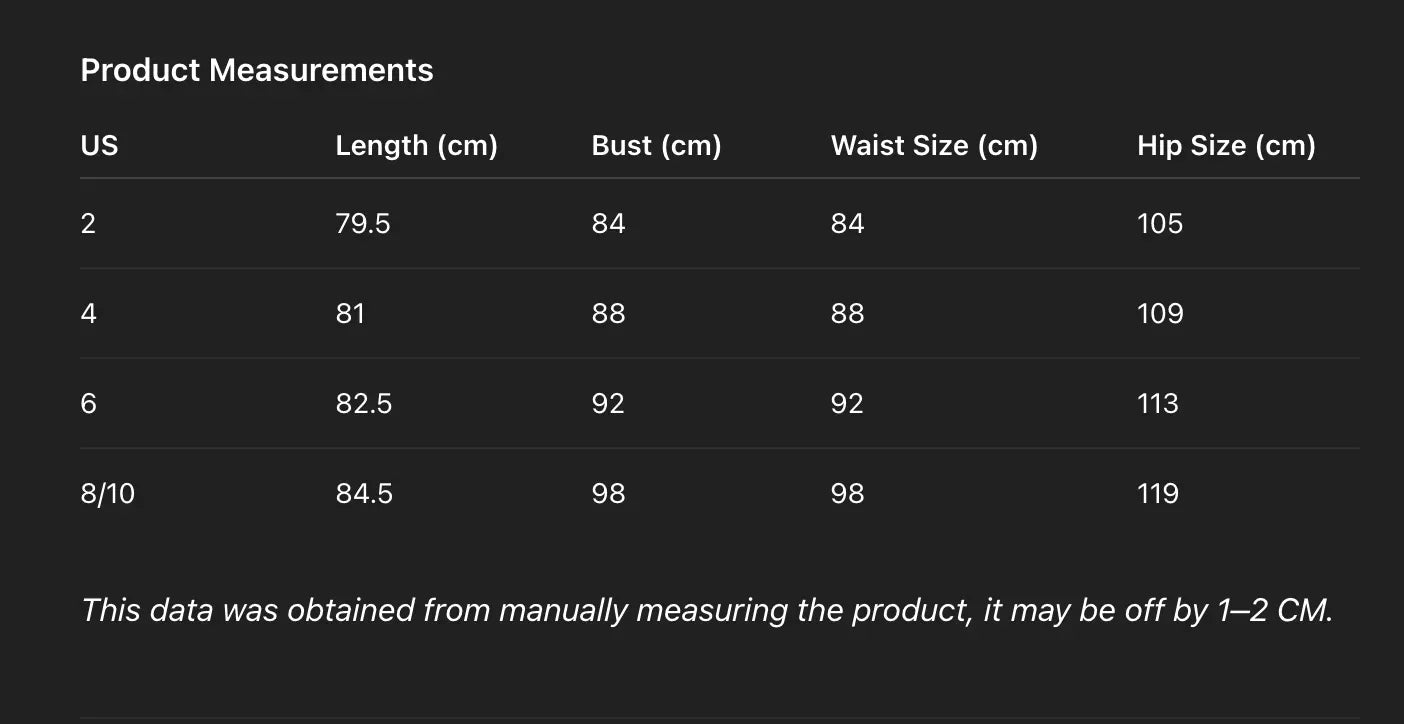
Task: Click US size 2 row label
Action: [88, 223]
